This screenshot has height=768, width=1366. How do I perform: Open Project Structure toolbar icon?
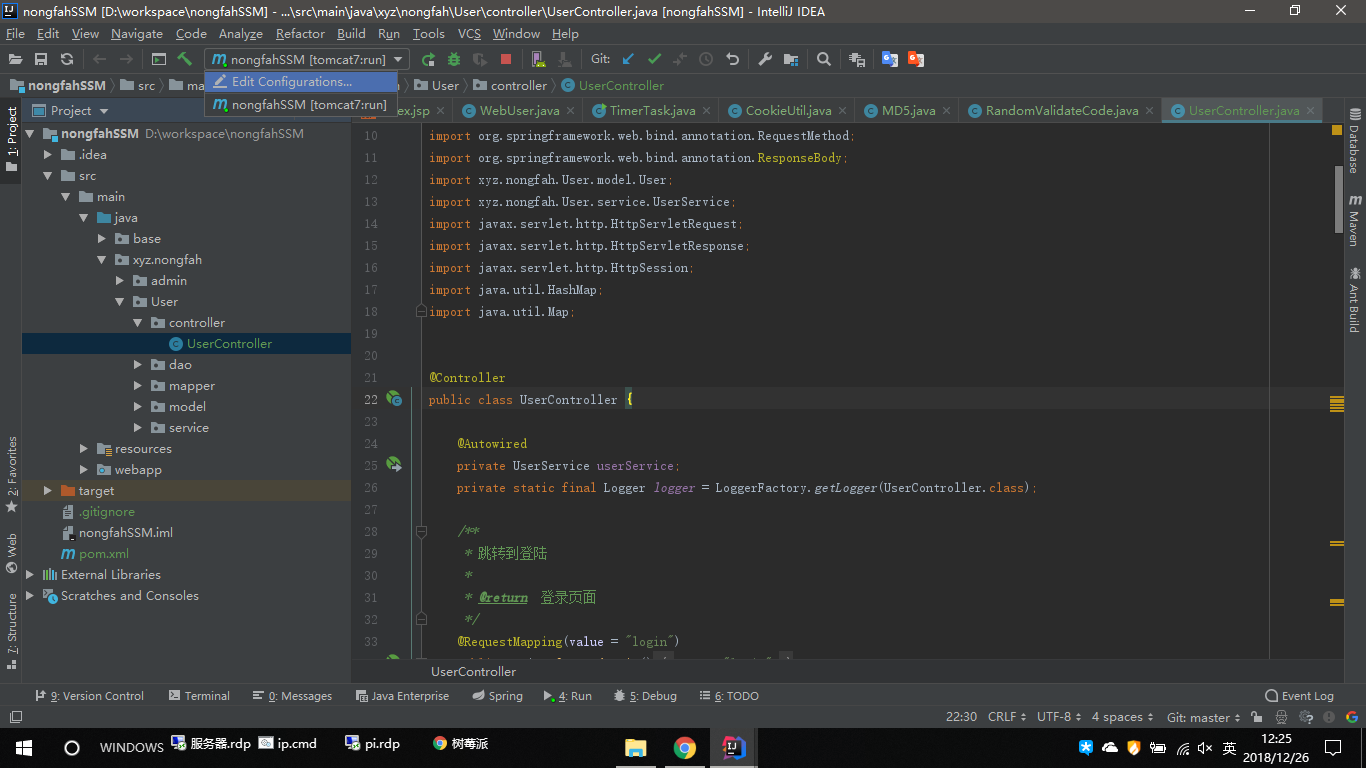[x=791, y=59]
